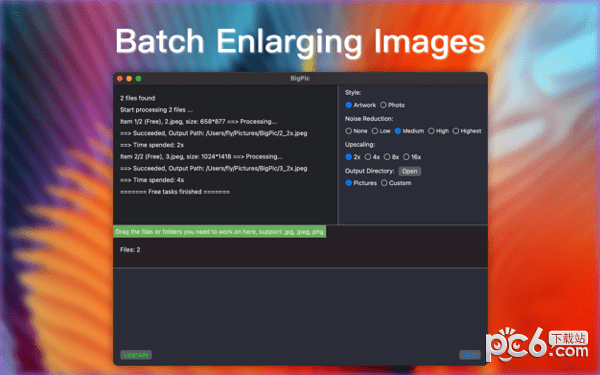Image resolution: width=600 pixels, height=375 pixels.
Task: Click the green drag files banner
Action: click(220, 232)
